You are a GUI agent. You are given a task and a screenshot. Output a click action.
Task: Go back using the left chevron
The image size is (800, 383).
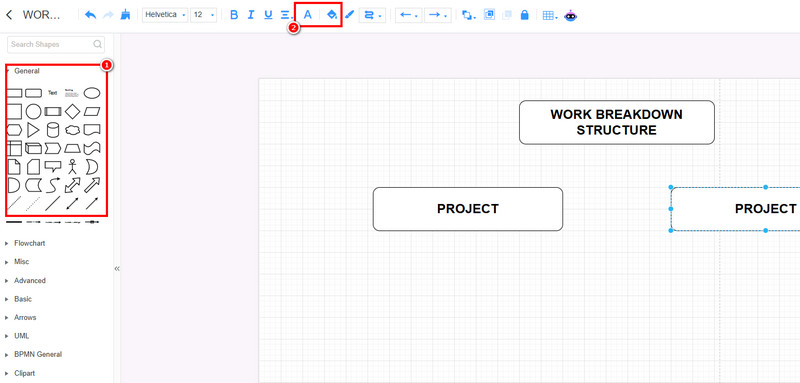pyautogui.click(x=9, y=15)
